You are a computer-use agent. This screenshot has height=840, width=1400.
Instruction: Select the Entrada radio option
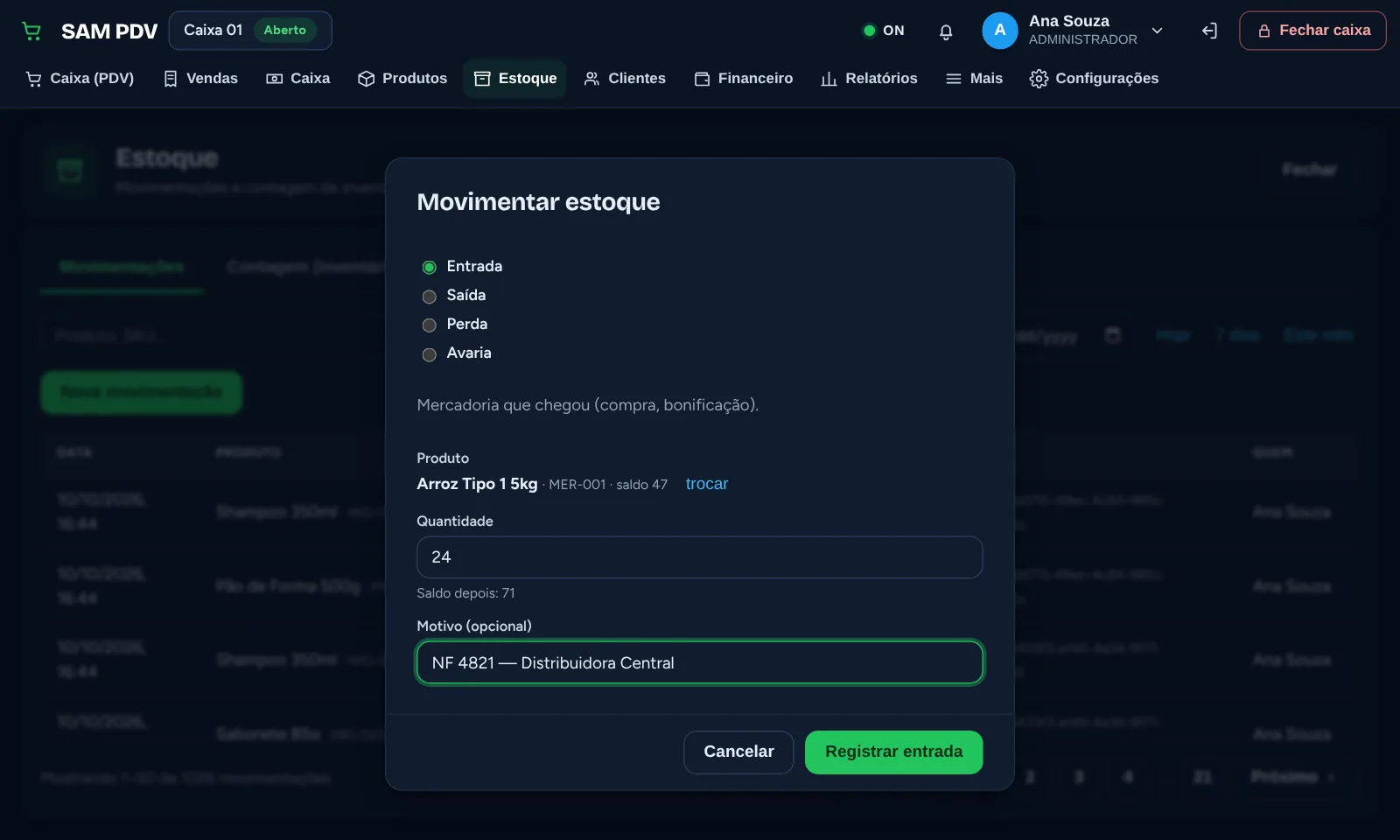(x=429, y=267)
